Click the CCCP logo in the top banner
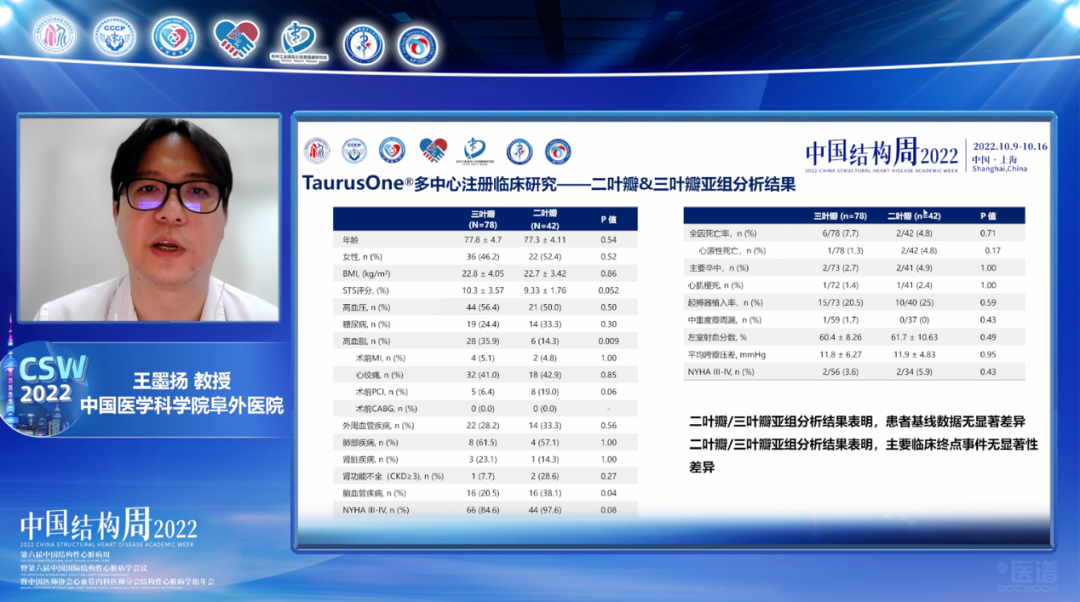Viewport: 1080px width, 602px height. tap(115, 37)
